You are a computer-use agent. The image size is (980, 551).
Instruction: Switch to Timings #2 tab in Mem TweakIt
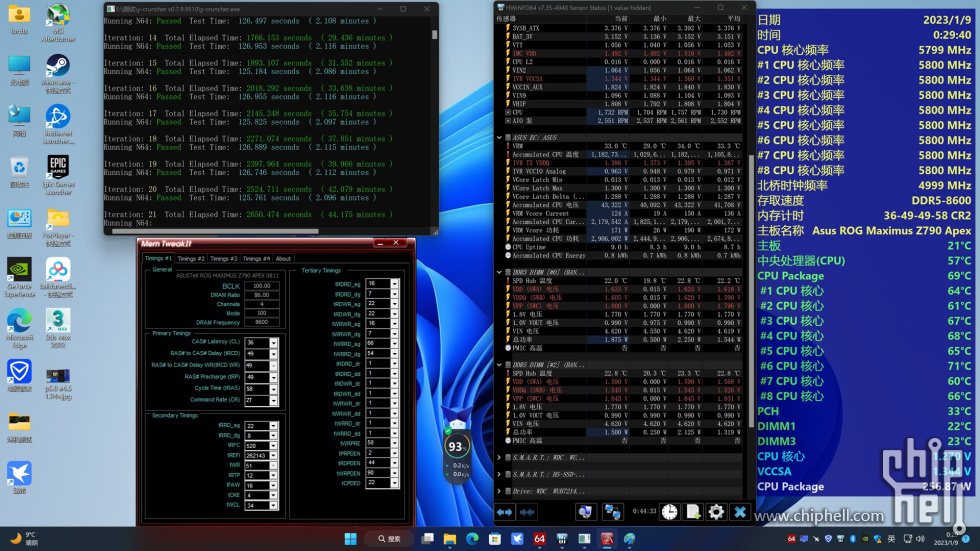click(191, 259)
